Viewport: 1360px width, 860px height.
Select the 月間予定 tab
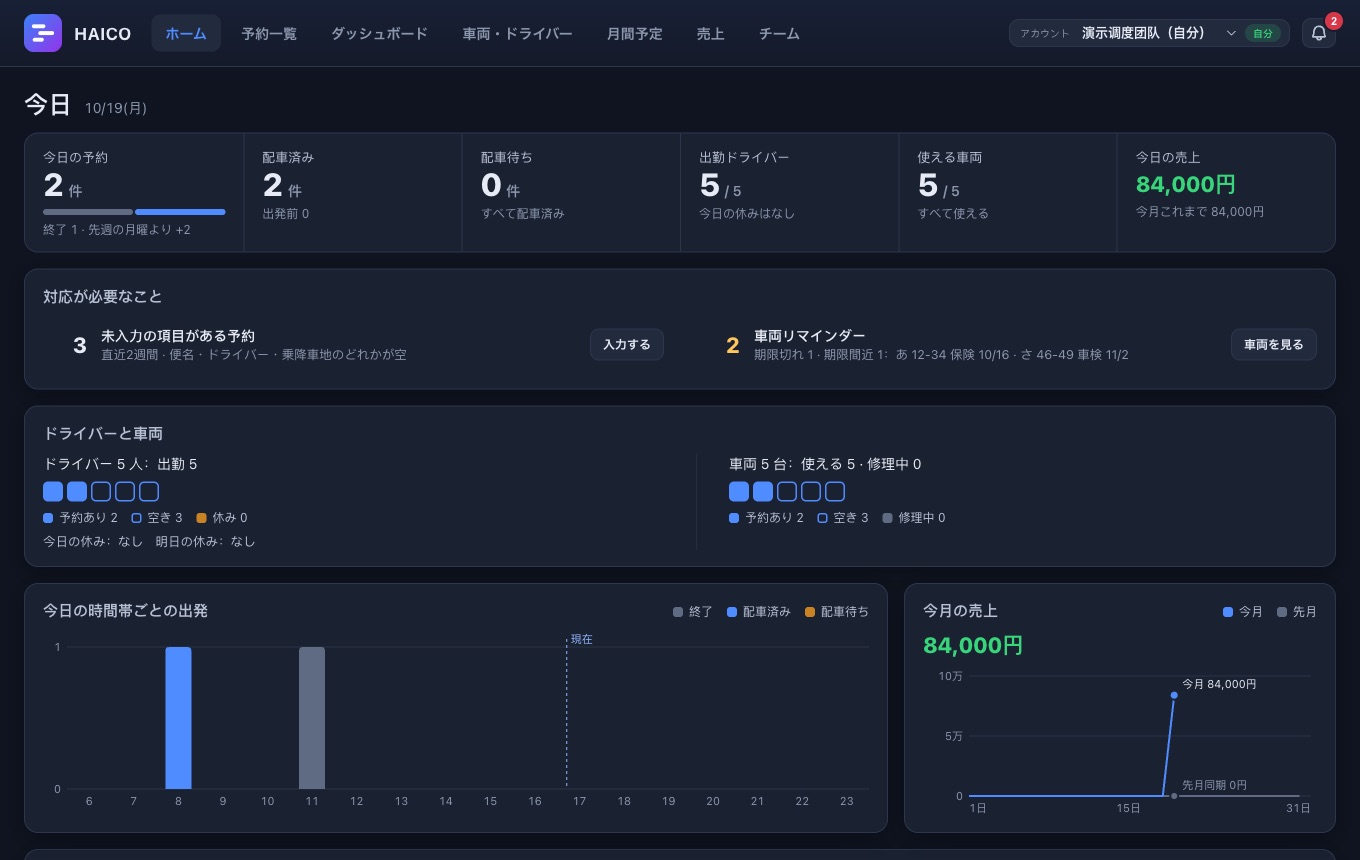[x=634, y=33]
